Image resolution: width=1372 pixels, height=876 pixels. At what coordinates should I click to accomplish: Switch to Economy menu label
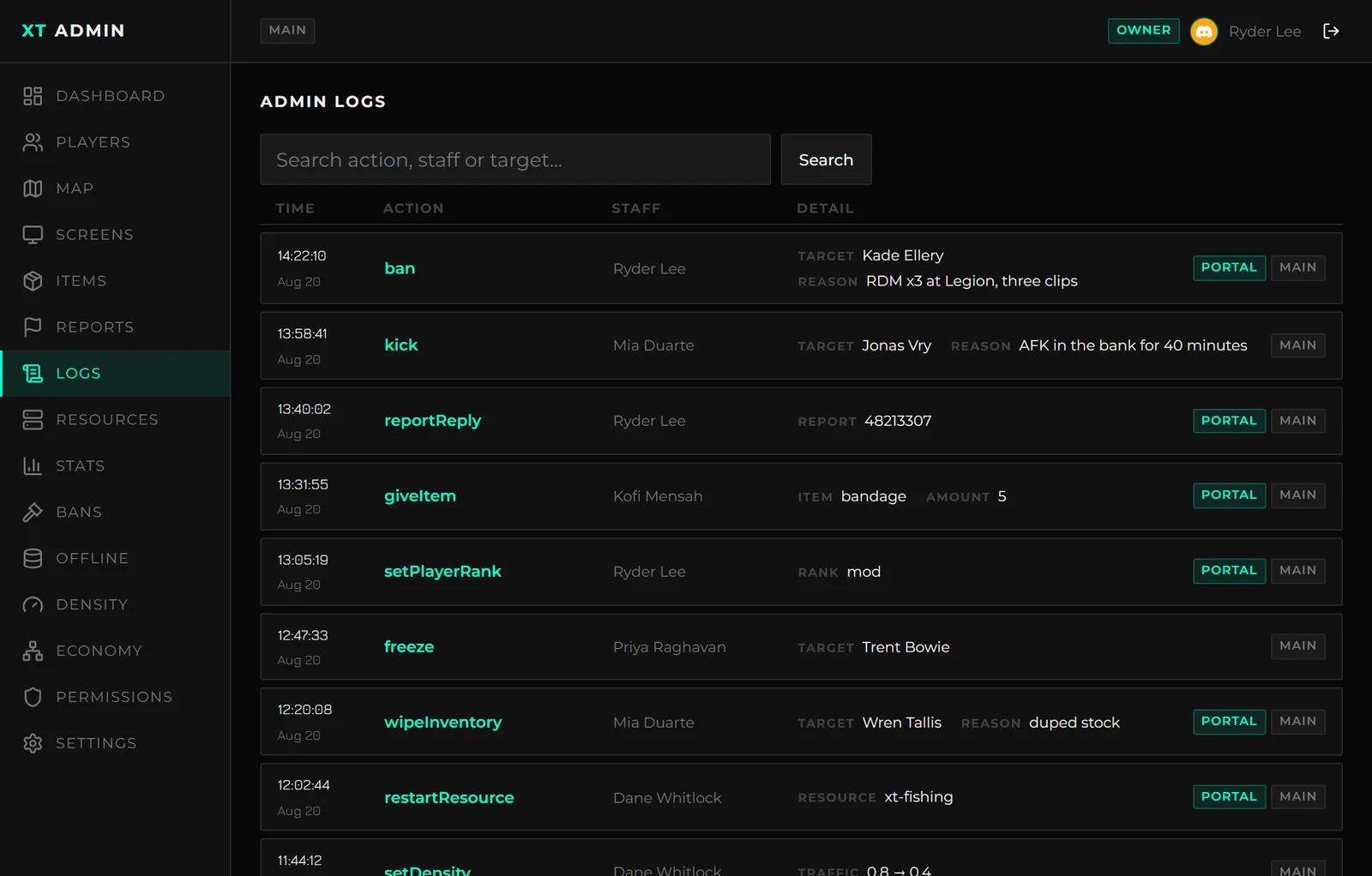pos(99,651)
